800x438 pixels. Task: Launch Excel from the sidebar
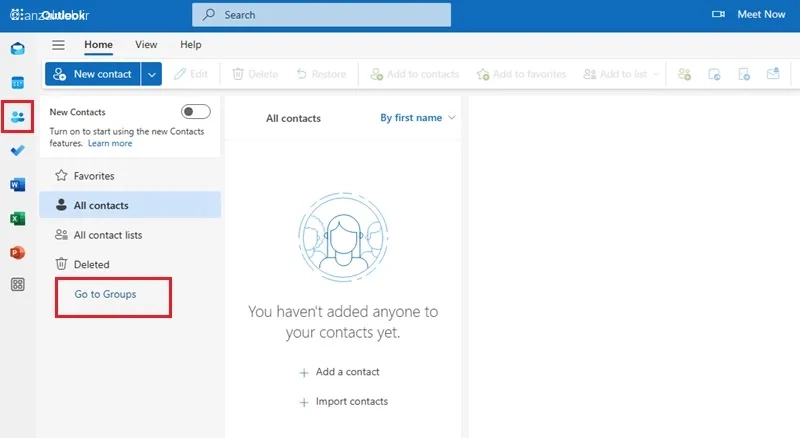17,219
